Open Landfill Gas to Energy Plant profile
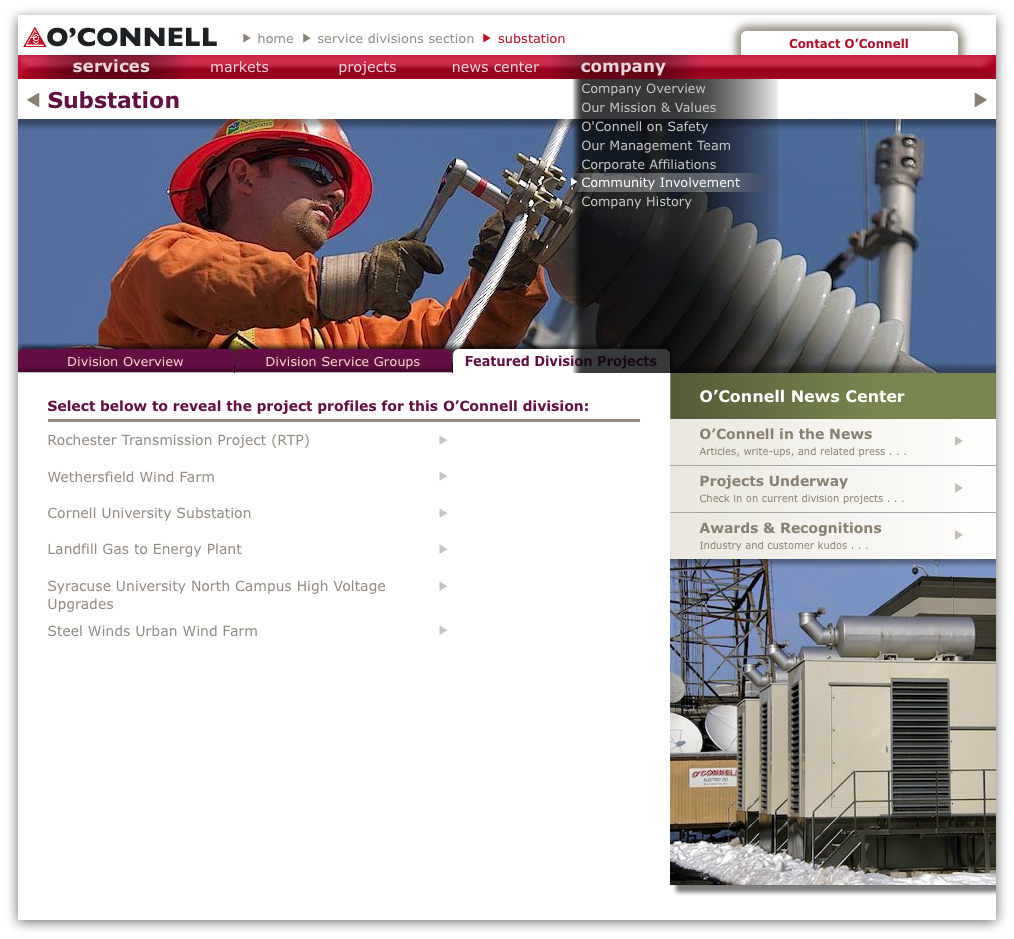1014x939 pixels. (144, 550)
